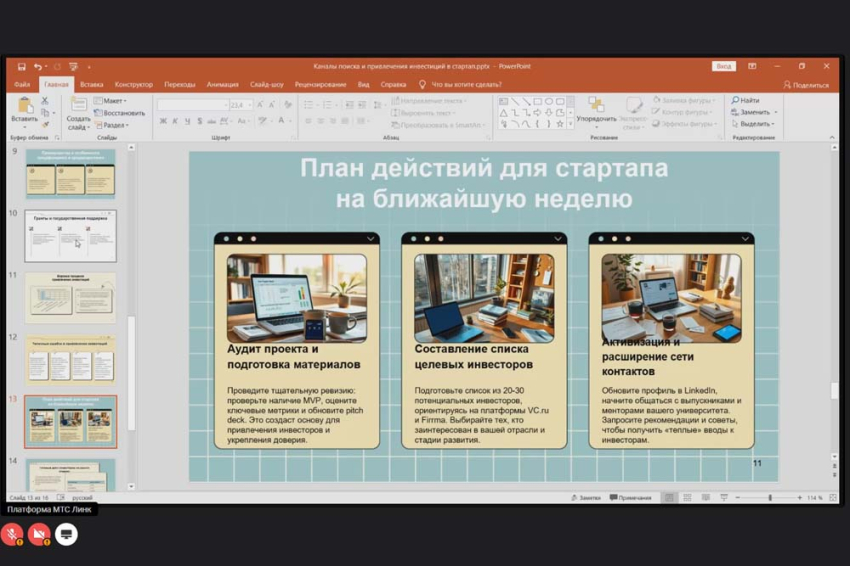
Task: Toggle Bold (Ж) formatting
Action: [x=163, y=121]
